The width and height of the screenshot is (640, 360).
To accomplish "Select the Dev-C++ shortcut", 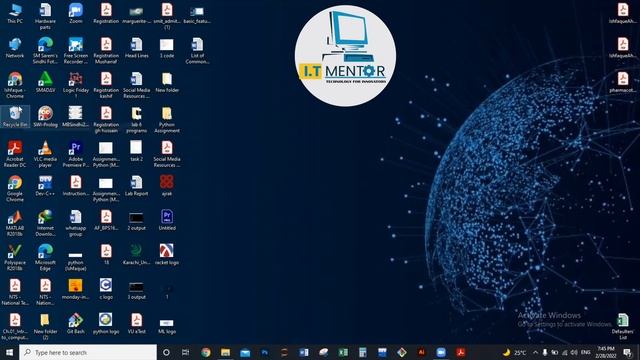I will pos(45,186).
